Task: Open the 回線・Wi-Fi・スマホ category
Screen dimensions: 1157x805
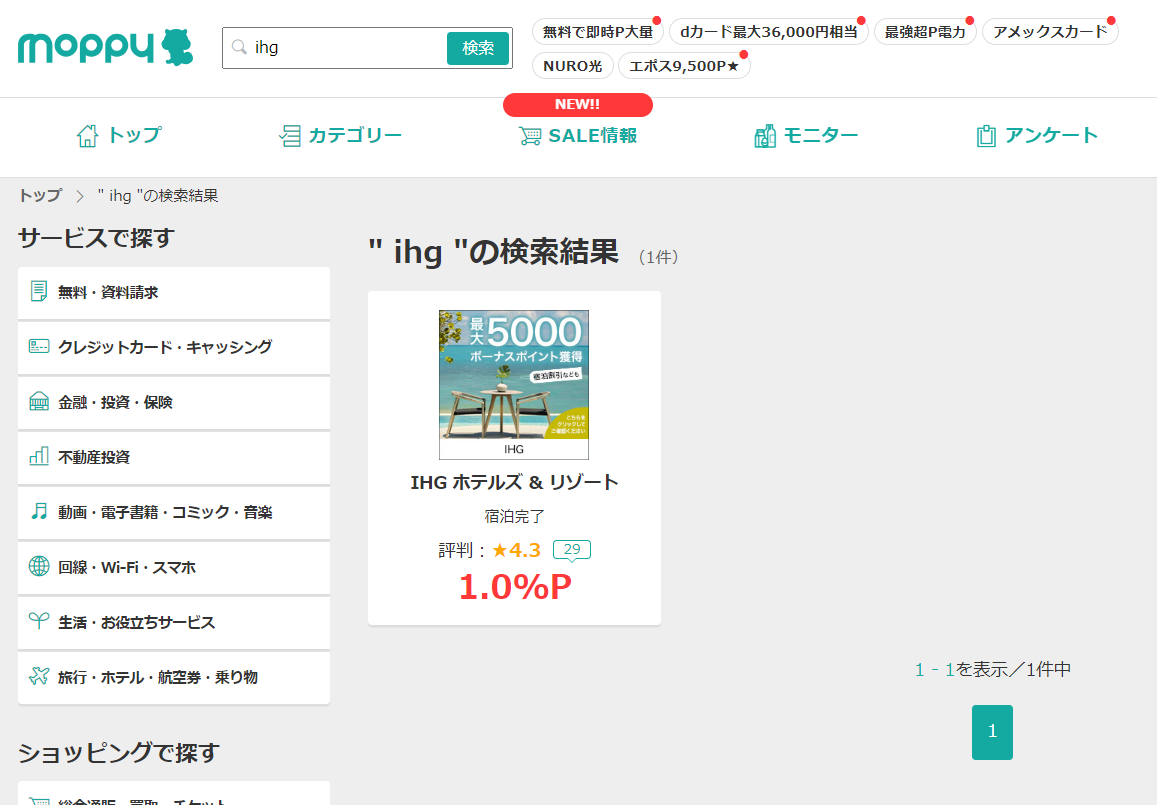Action: 173,567
